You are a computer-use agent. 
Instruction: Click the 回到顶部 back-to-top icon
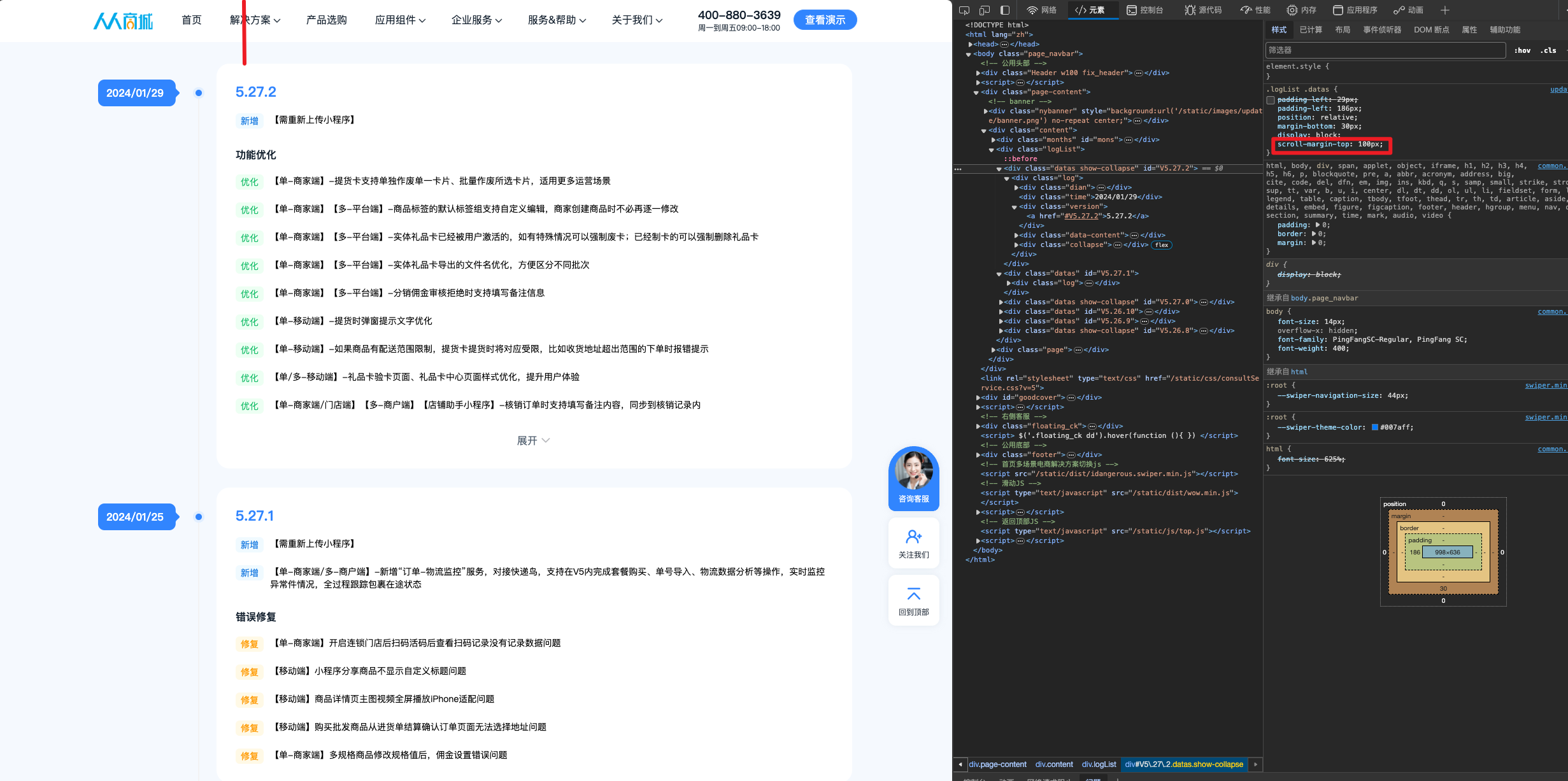pyautogui.click(x=914, y=600)
